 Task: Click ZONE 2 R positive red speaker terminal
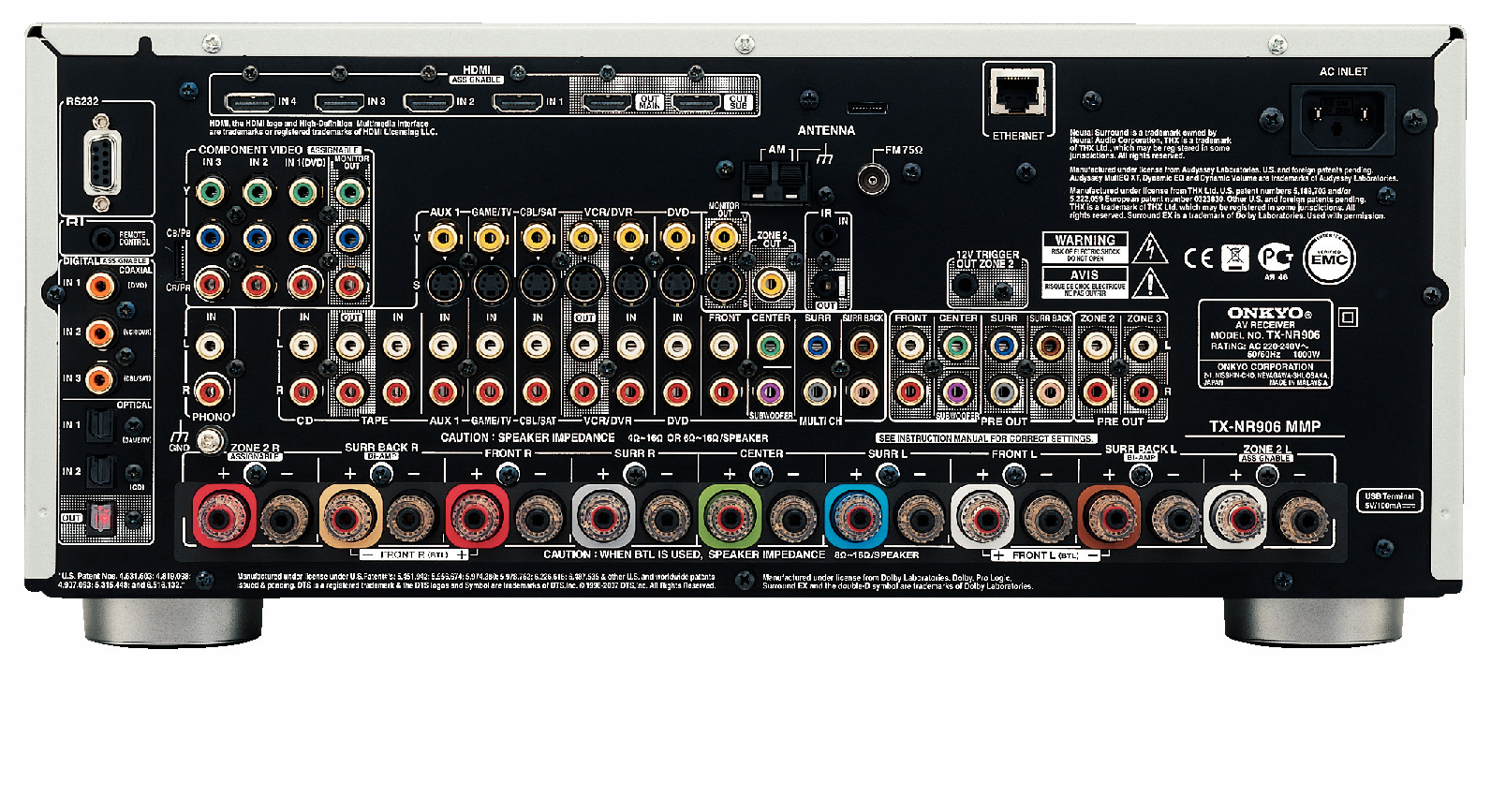coord(224,518)
